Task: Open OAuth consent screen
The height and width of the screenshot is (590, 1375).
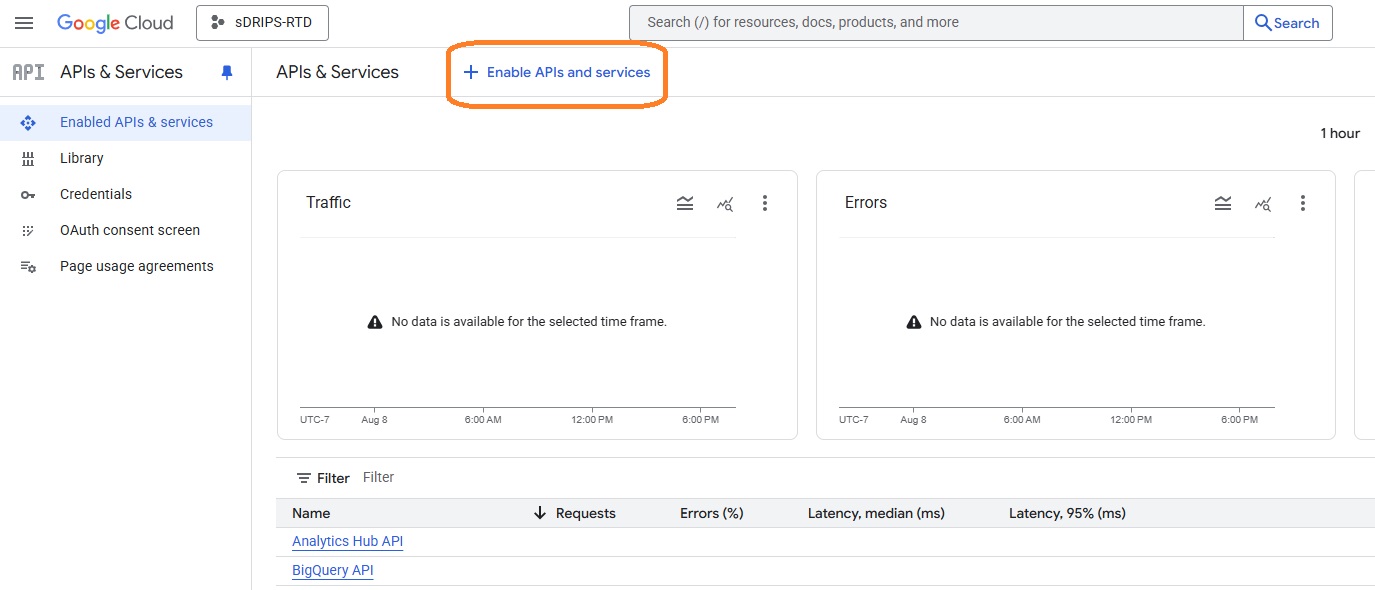Action: [125, 230]
